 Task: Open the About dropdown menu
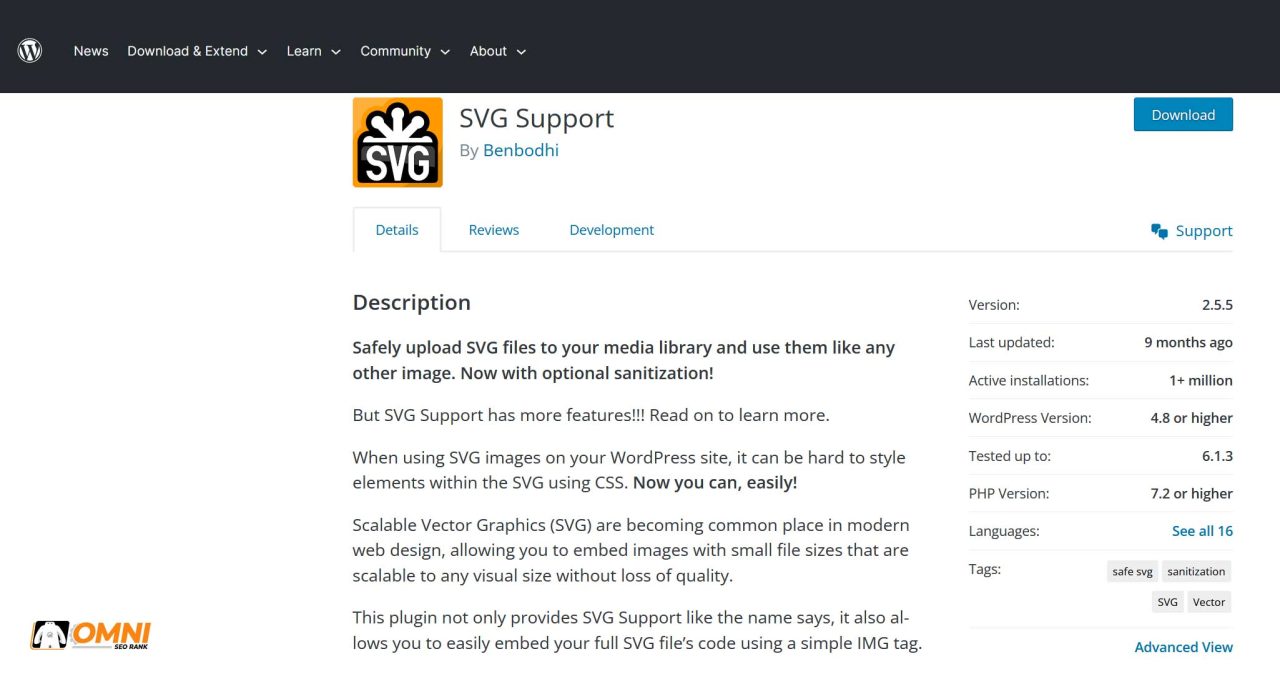pyautogui.click(x=497, y=51)
